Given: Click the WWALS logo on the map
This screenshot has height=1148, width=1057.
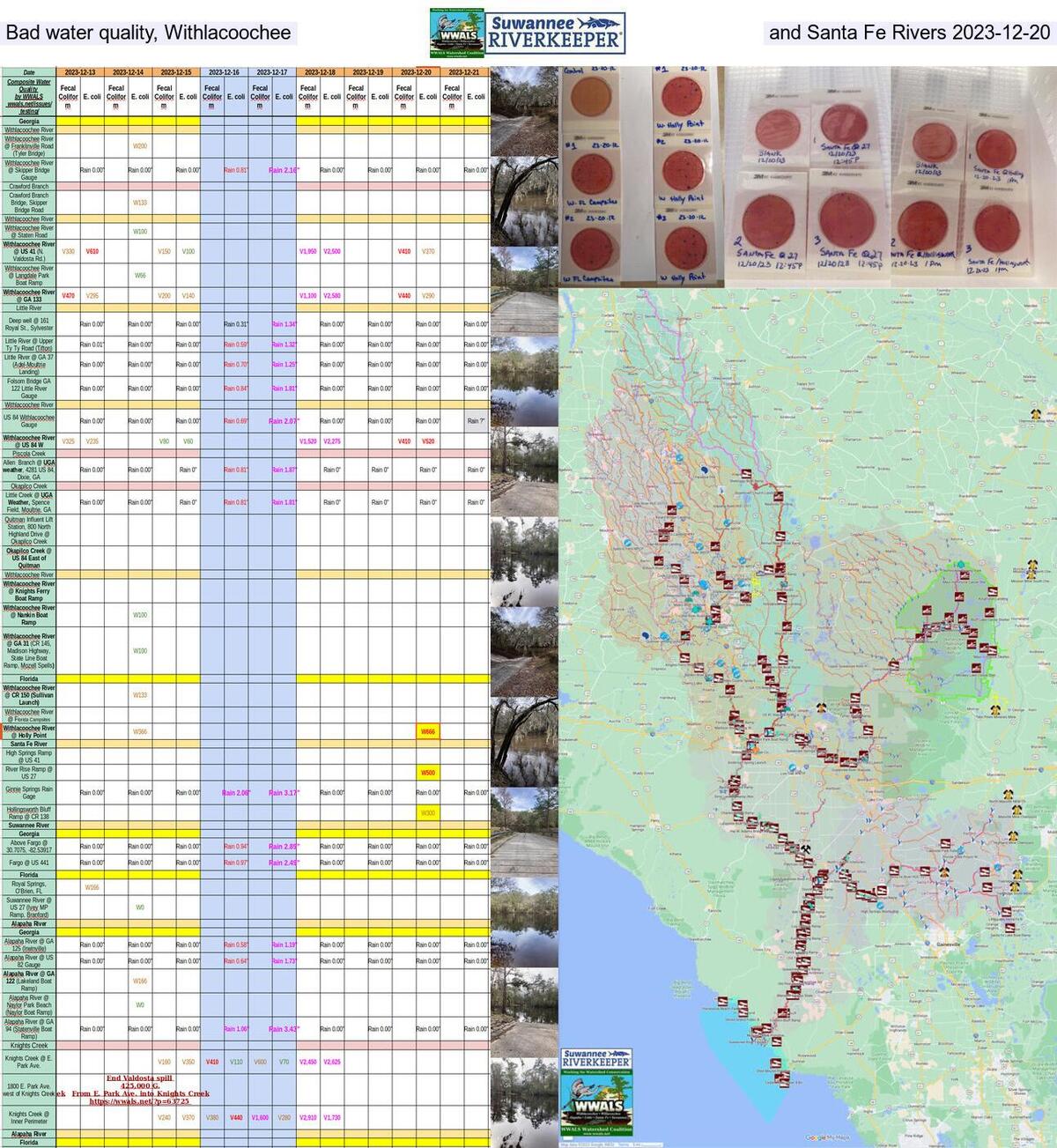Looking at the screenshot, I should (596, 1104).
